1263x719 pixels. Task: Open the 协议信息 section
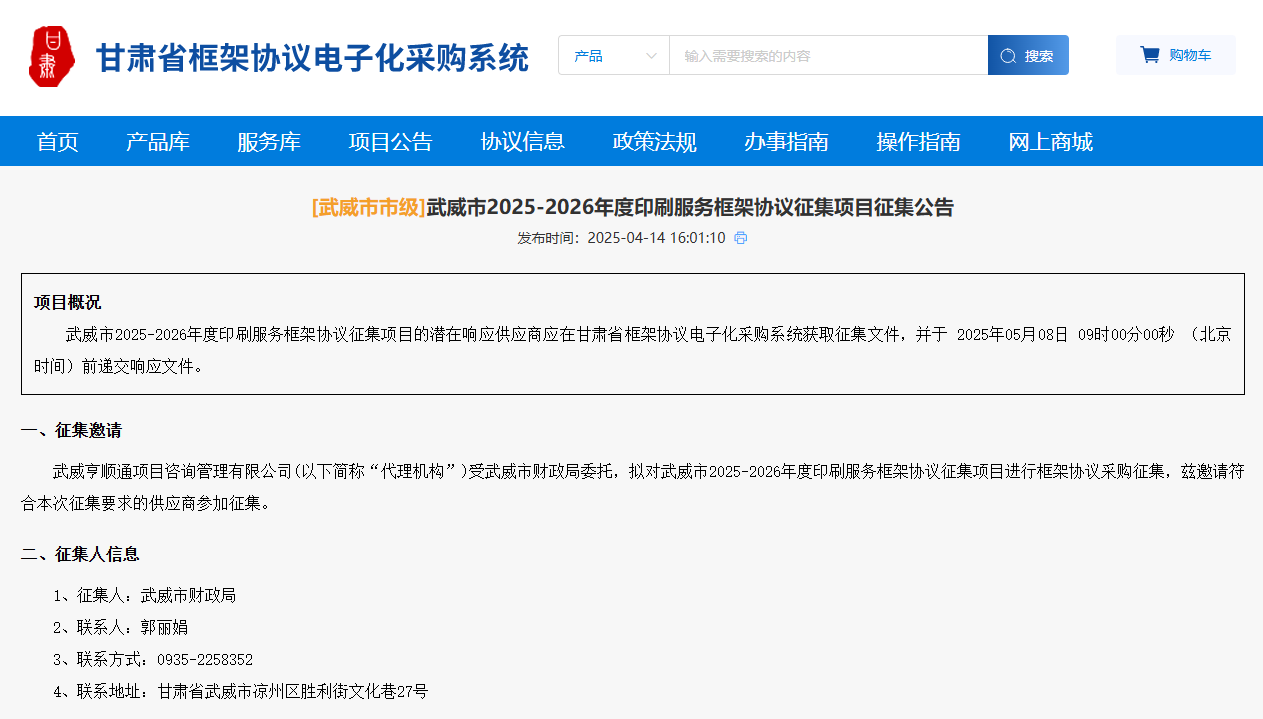[523, 141]
